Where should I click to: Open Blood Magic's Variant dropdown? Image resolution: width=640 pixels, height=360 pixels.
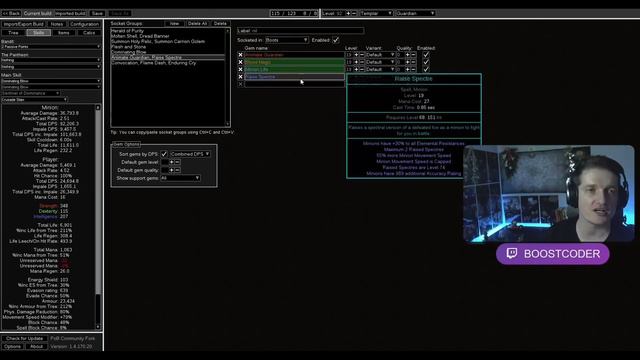pyautogui.click(x=380, y=62)
